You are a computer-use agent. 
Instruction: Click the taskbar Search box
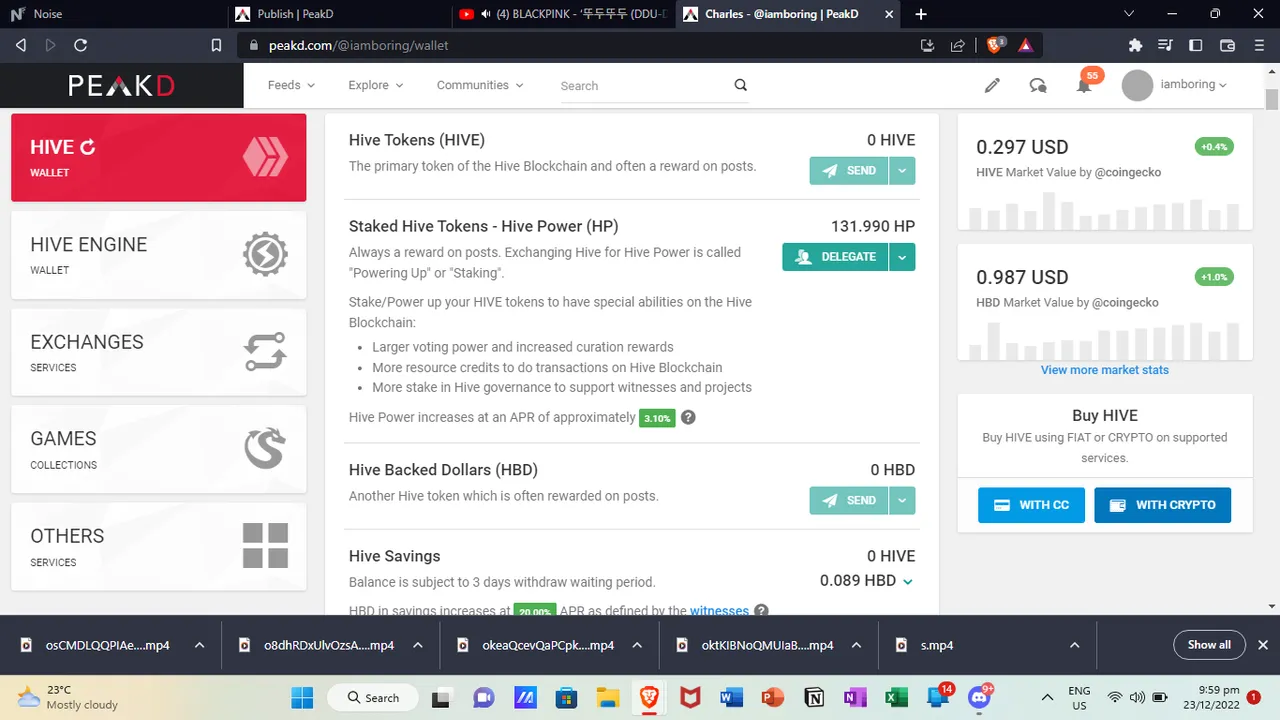click(x=374, y=697)
